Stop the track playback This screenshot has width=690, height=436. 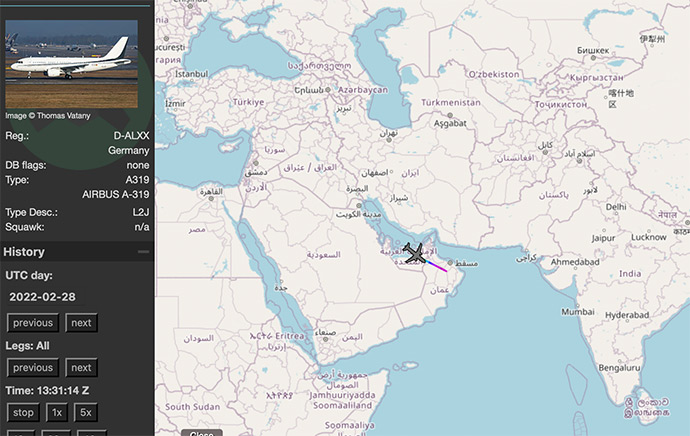(x=22, y=412)
